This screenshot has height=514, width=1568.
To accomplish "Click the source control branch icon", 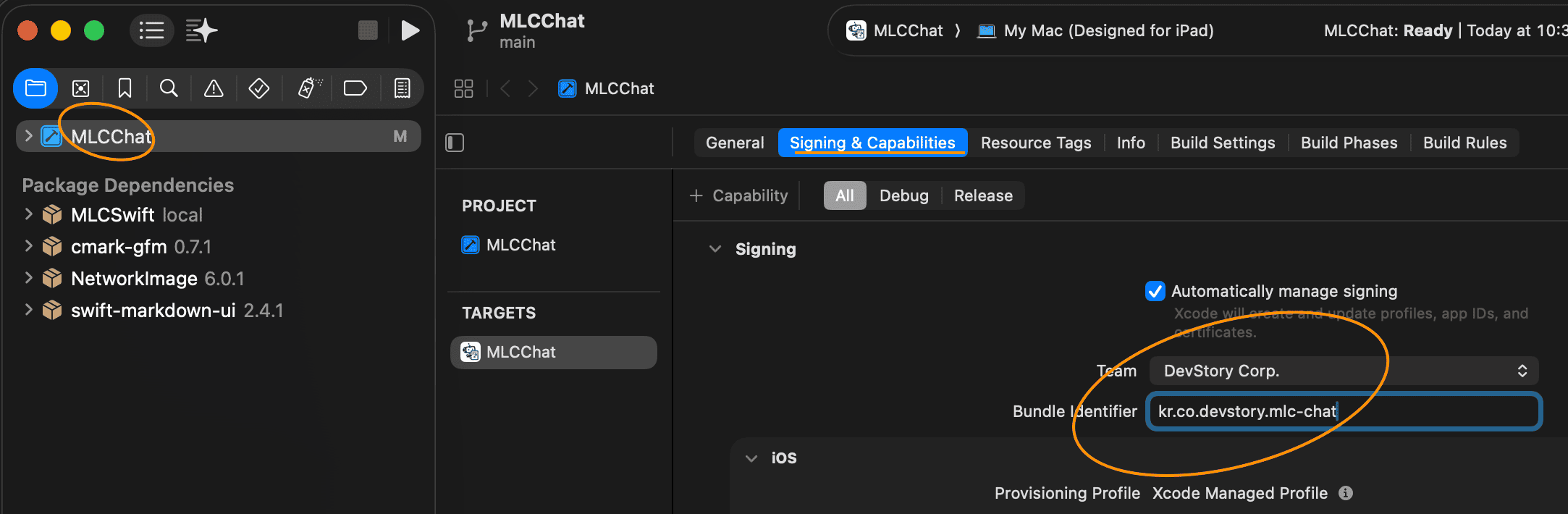I will click(476, 30).
